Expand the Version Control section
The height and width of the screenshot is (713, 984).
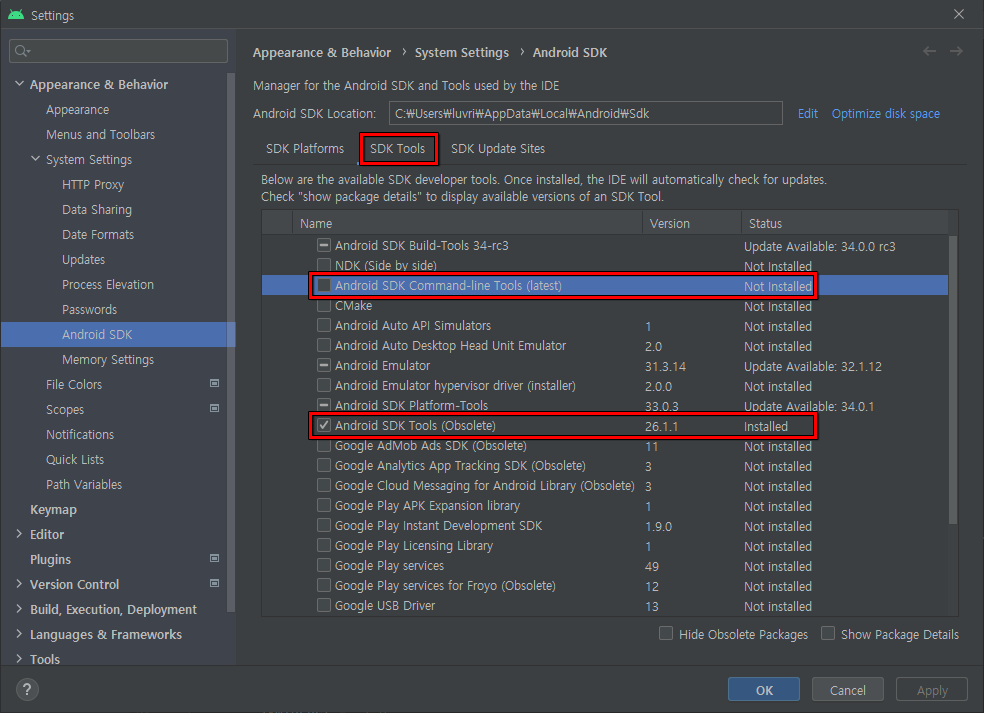[x=19, y=584]
